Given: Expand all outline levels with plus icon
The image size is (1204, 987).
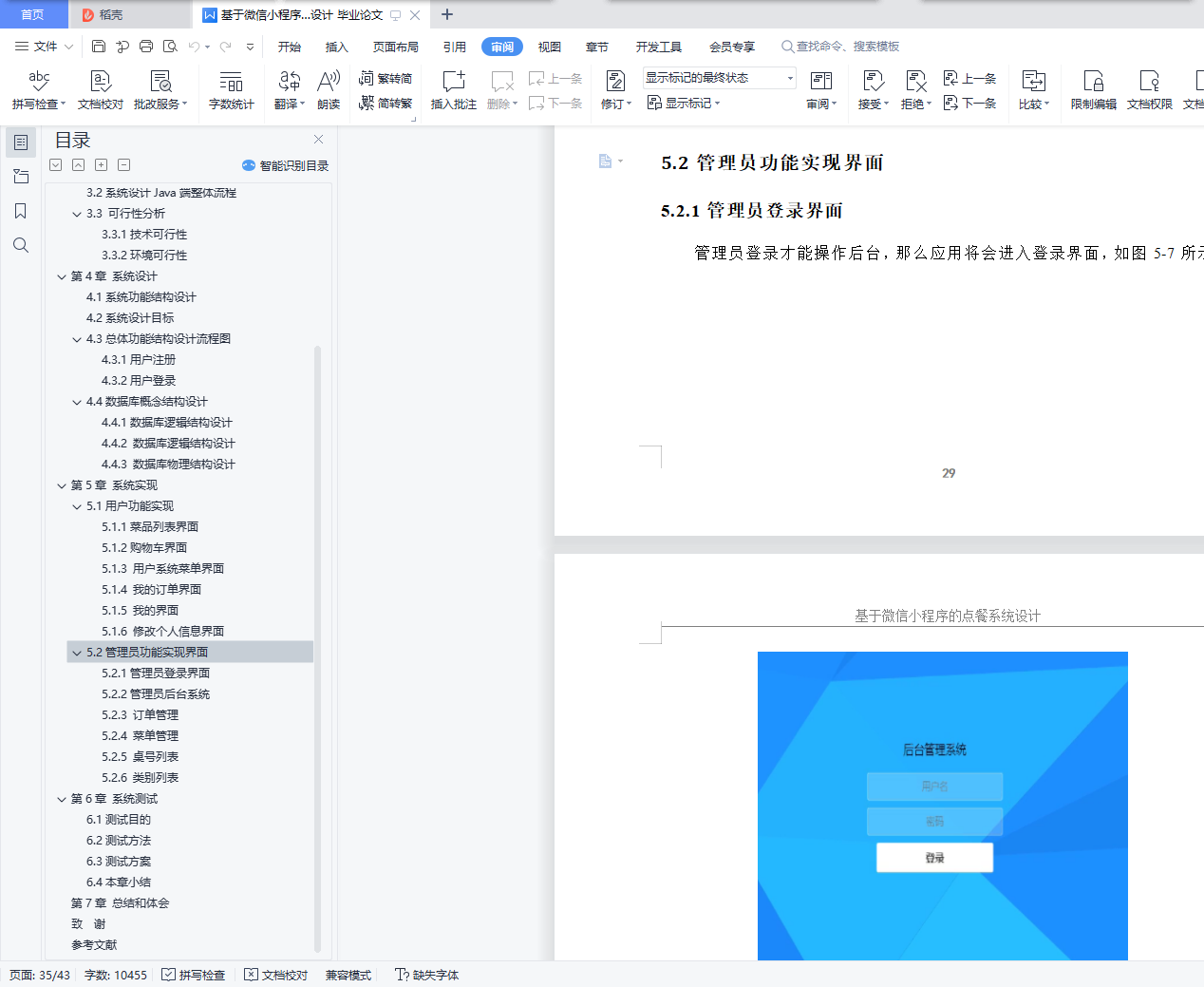Looking at the screenshot, I should tap(101, 165).
